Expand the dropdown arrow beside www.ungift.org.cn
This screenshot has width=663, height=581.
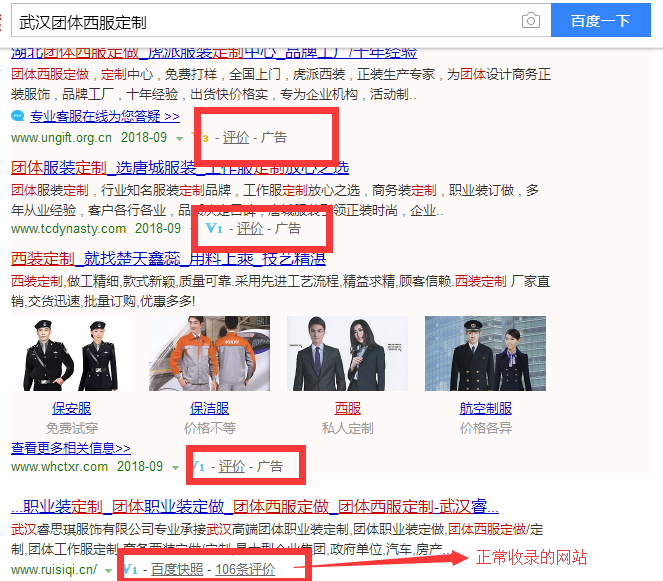[179, 139]
